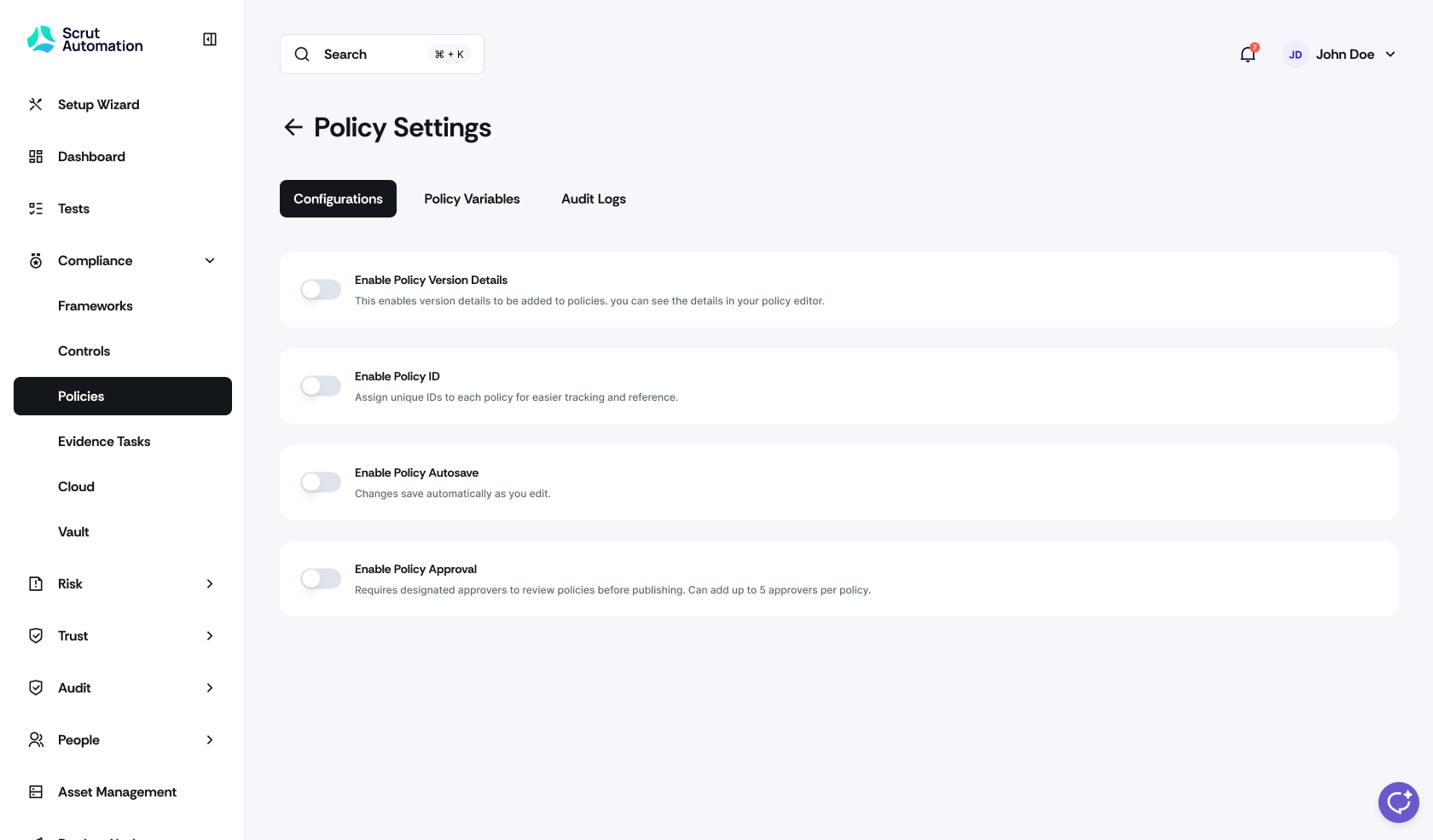Click the Scrut Automation logo
Image resolution: width=1433 pixels, height=840 pixels.
click(x=85, y=39)
